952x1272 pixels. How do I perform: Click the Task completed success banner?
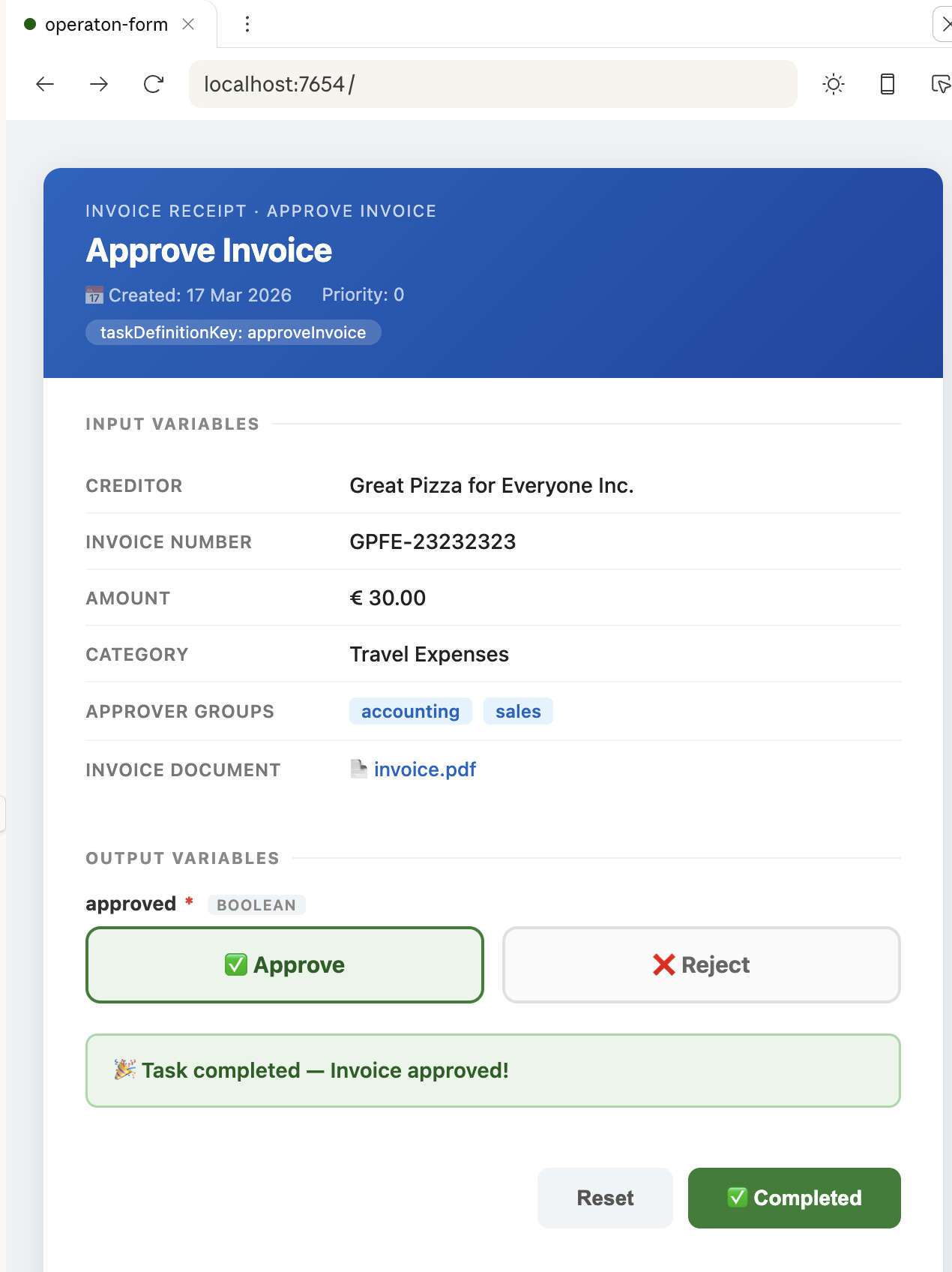[x=492, y=1070]
